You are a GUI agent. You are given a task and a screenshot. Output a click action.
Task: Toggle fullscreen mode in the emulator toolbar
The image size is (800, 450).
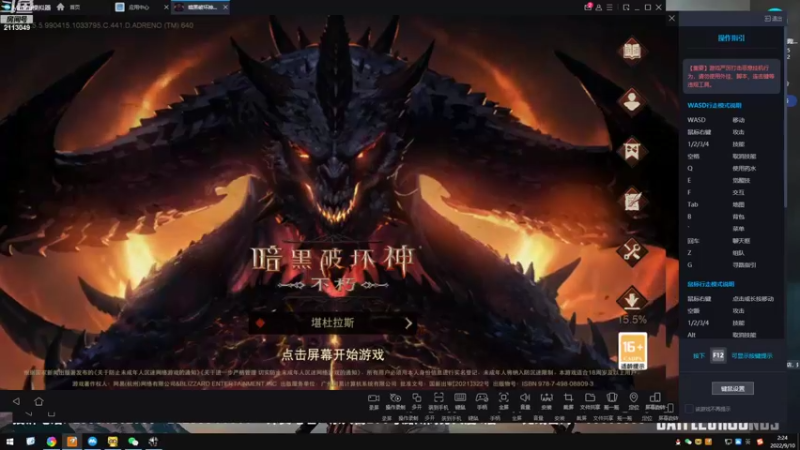click(x=503, y=401)
